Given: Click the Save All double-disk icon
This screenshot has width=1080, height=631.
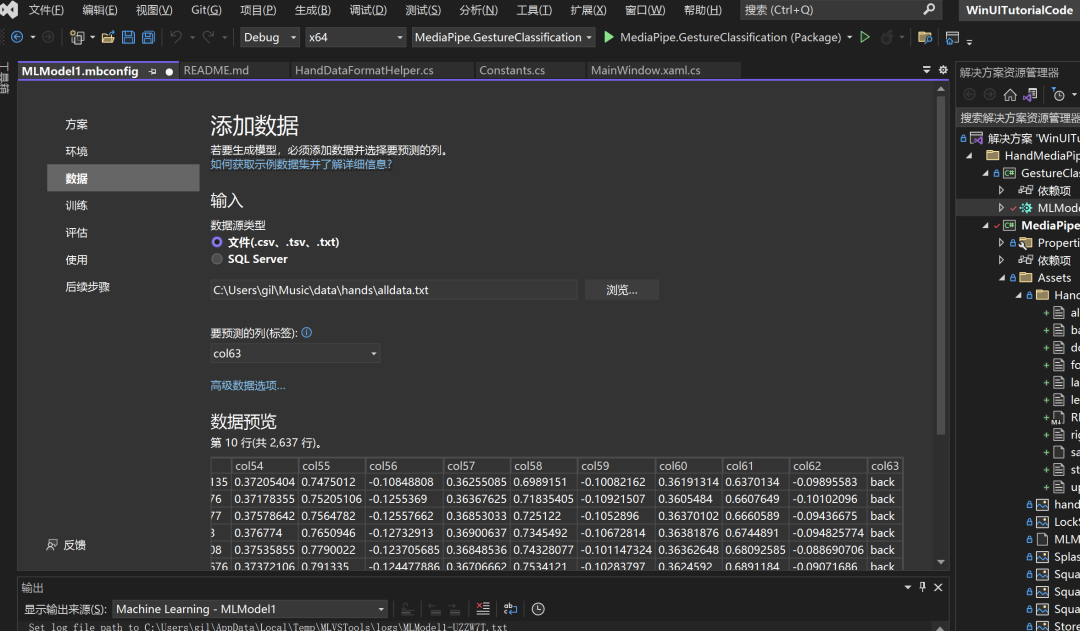Looking at the screenshot, I should click(148, 37).
